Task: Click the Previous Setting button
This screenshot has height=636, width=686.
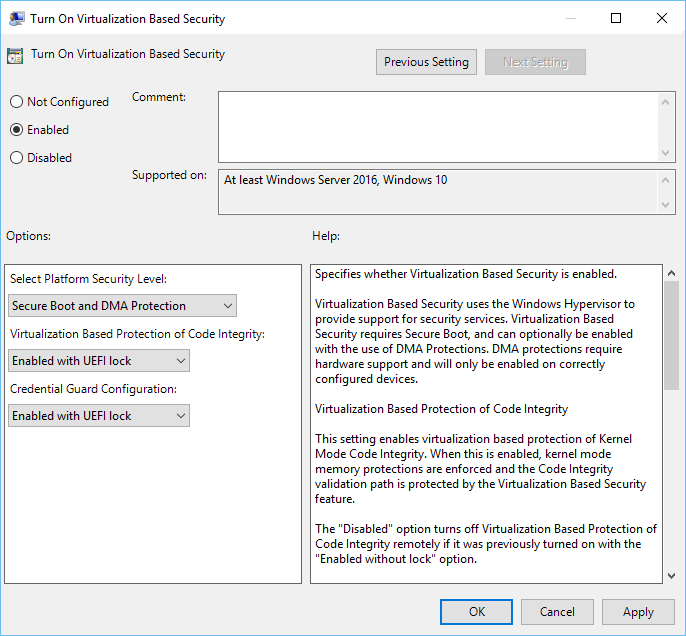Action: coord(426,62)
